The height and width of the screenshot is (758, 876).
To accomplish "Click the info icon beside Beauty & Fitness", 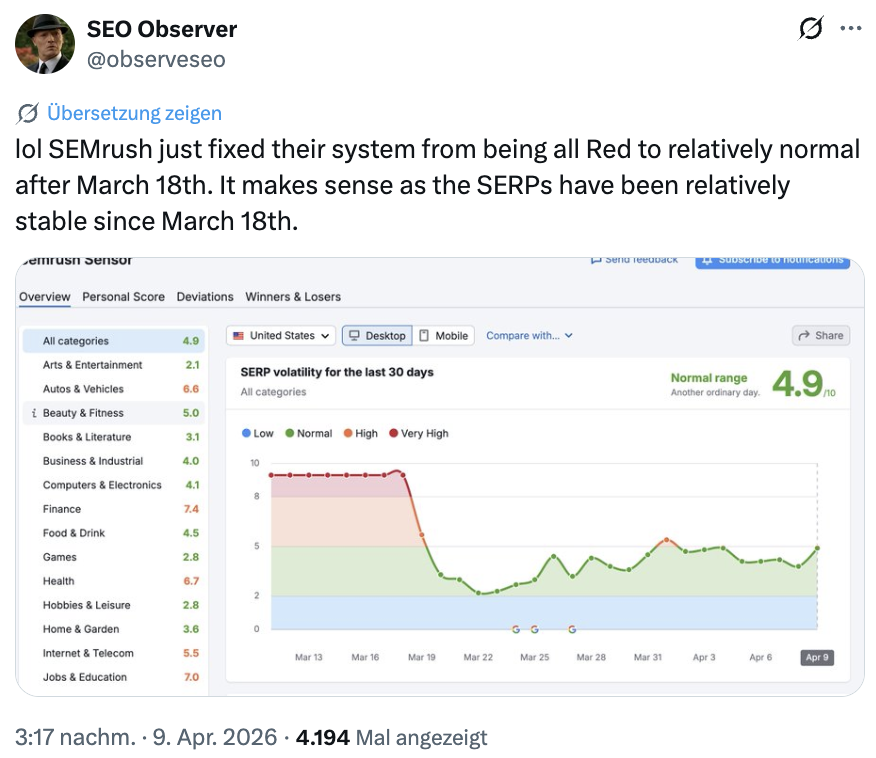I will [33, 411].
